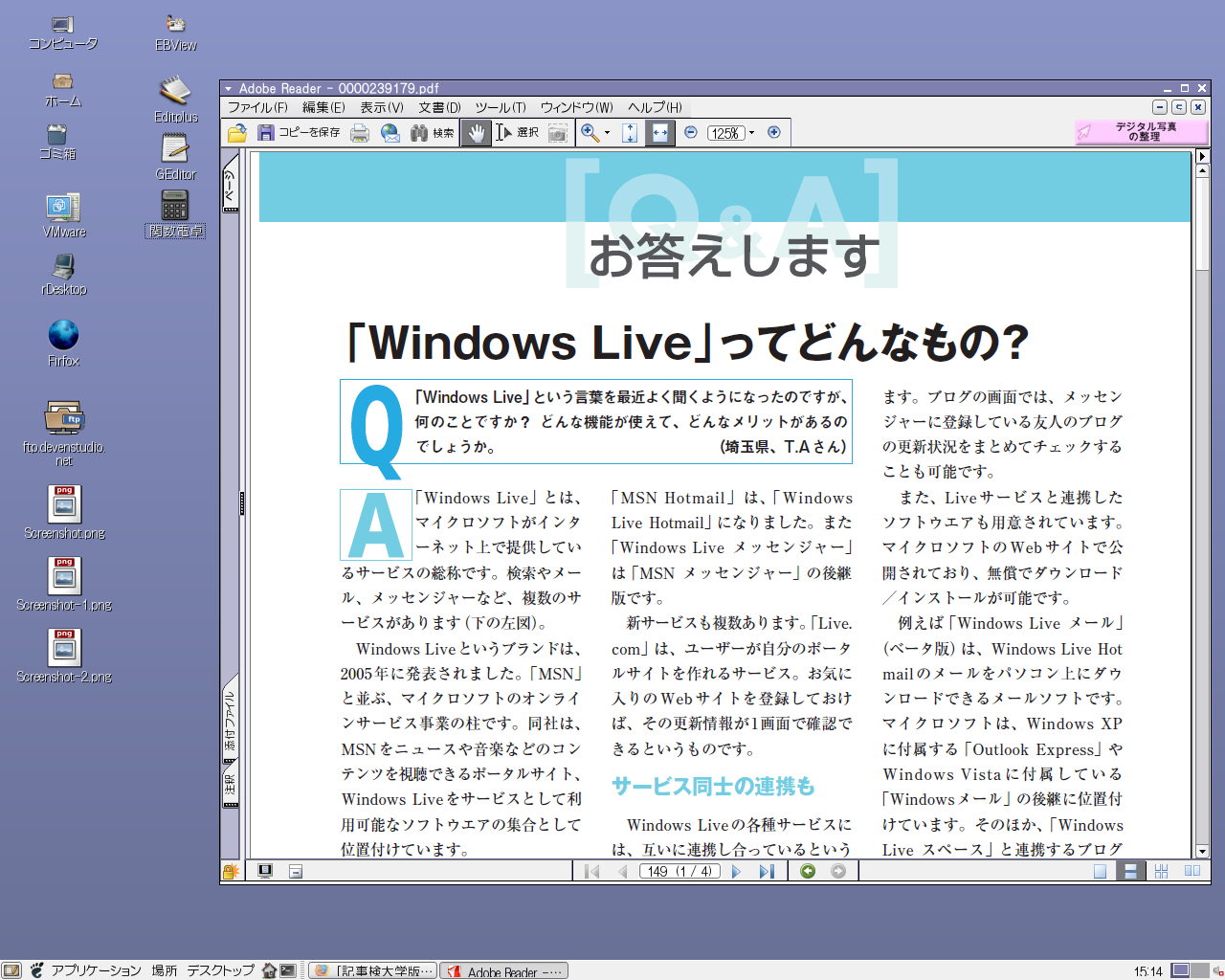Open the ツール(T) menu
The image size is (1225, 980).
click(501, 107)
